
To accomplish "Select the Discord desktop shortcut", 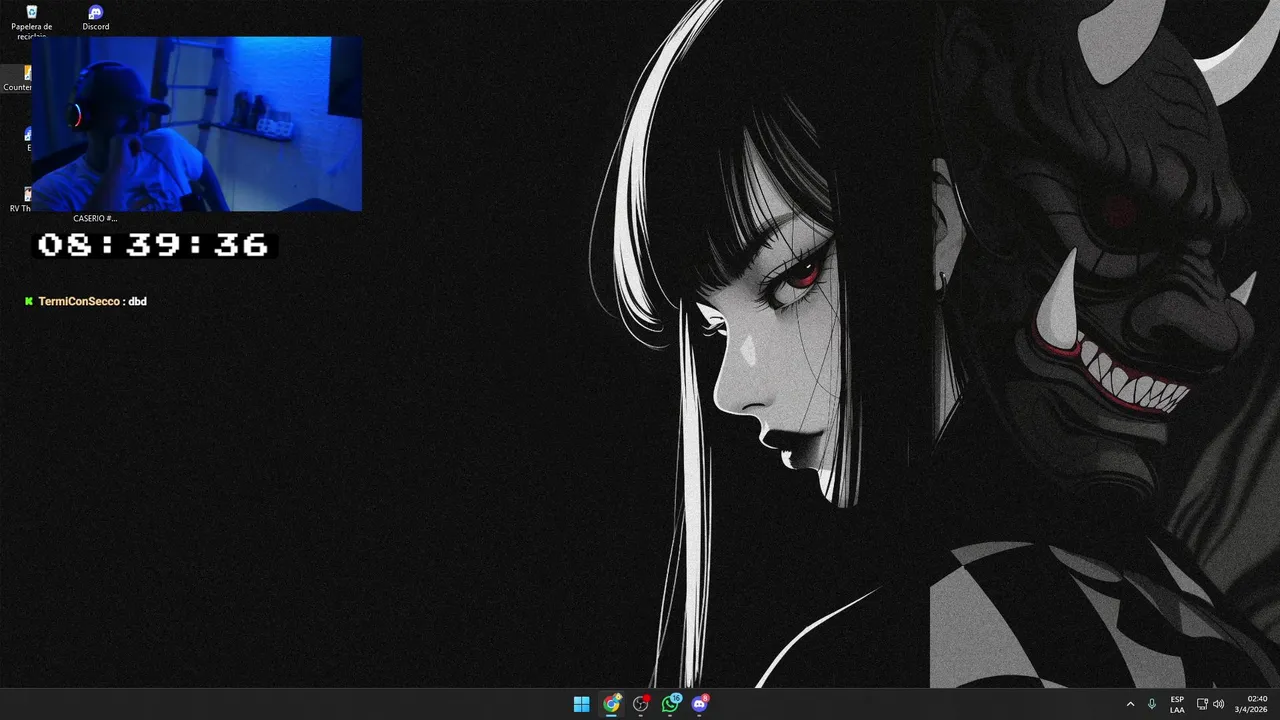I will tap(96, 18).
